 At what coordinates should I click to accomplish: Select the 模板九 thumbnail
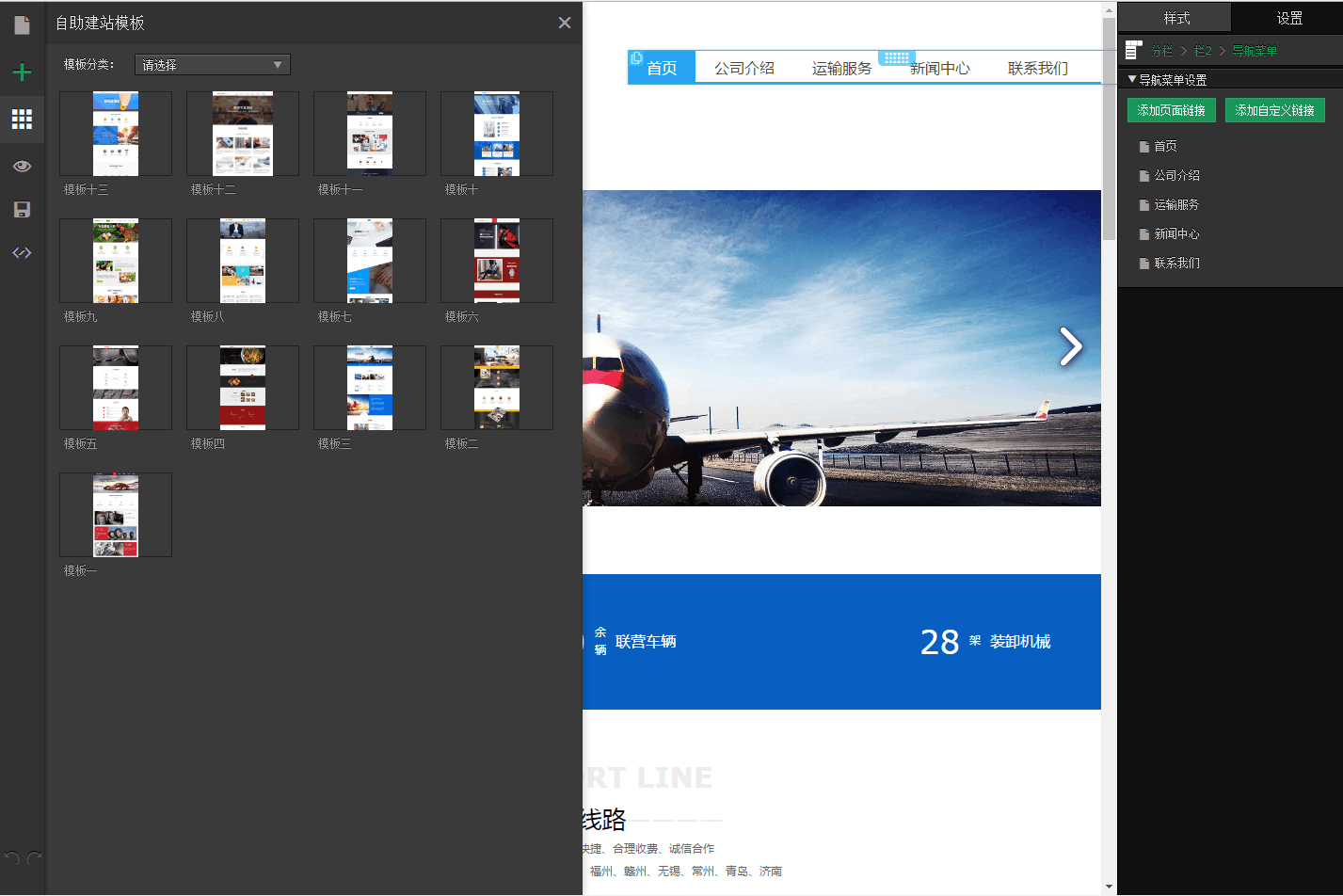tap(116, 261)
